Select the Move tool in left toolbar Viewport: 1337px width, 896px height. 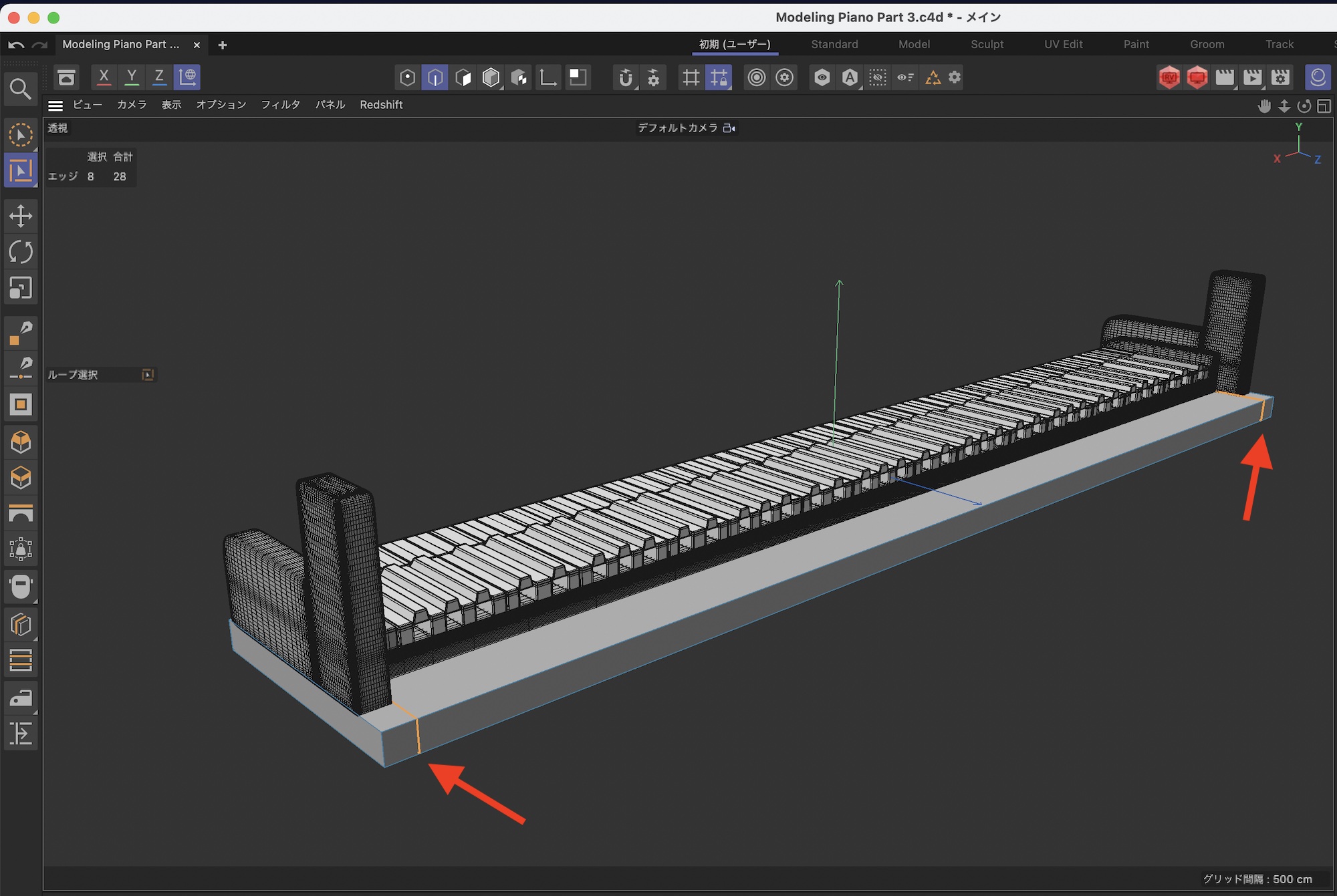21,216
